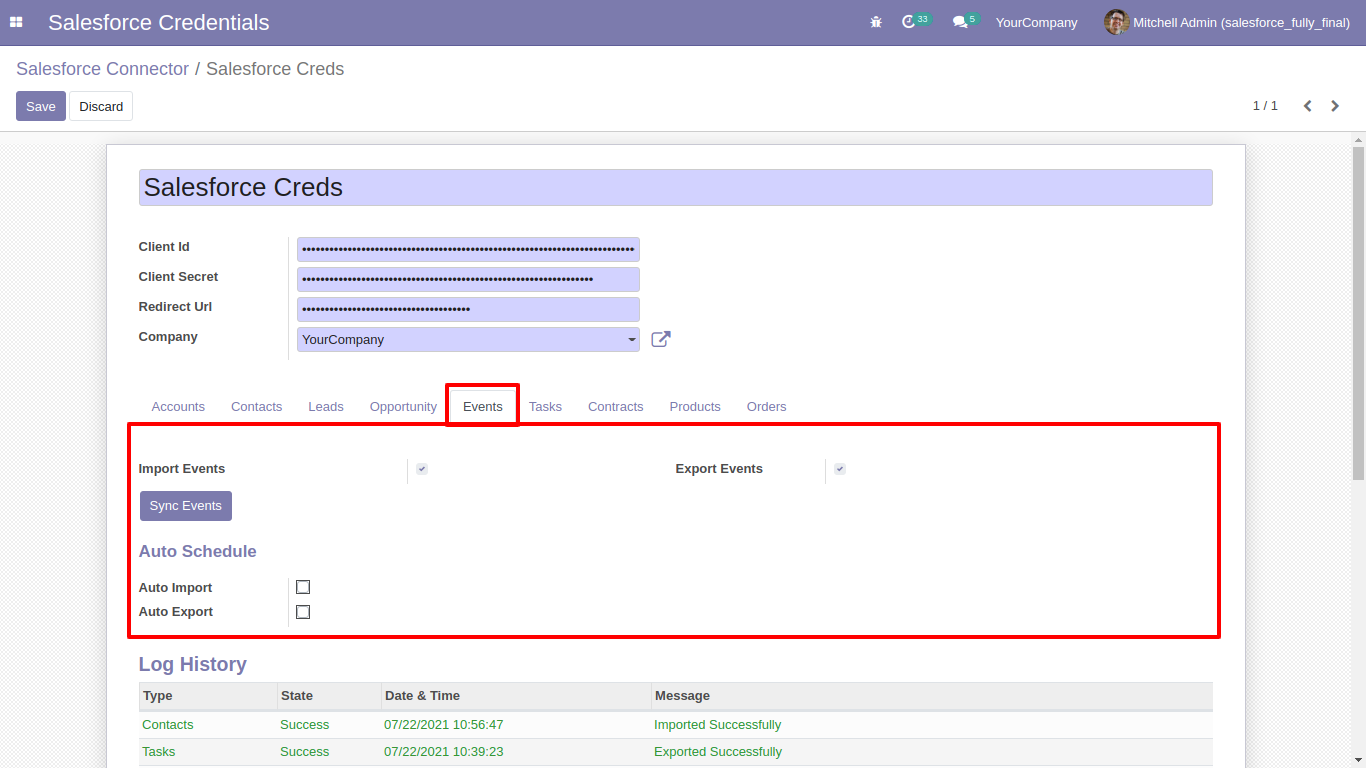This screenshot has width=1366, height=768.
Task: Click the Save button
Action: click(x=41, y=106)
